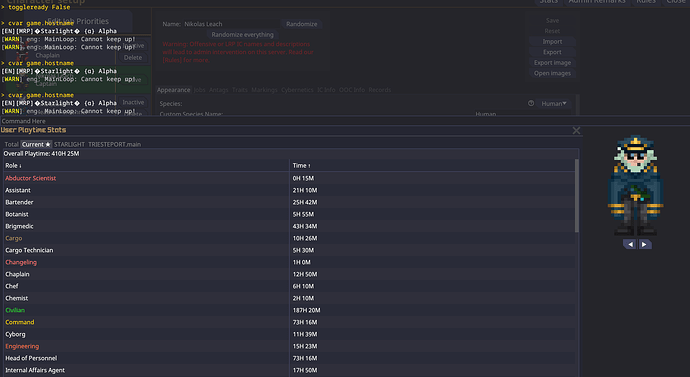Open the Human species dropdown
Screen dimensions: 690x377
554,103
